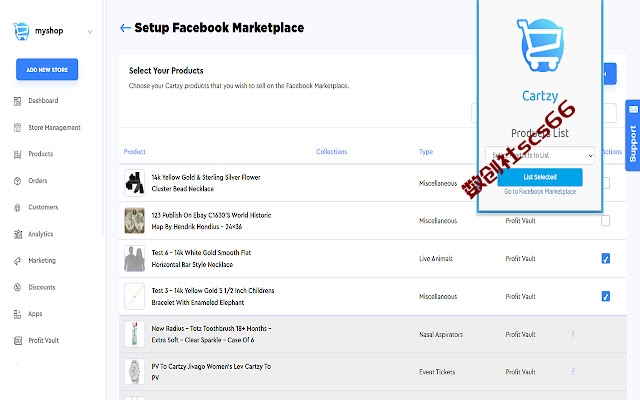Click Profit Vault cell in Event Tickets row
Image resolution: width=640 pixels, height=400 pixels.
(520, 372)
